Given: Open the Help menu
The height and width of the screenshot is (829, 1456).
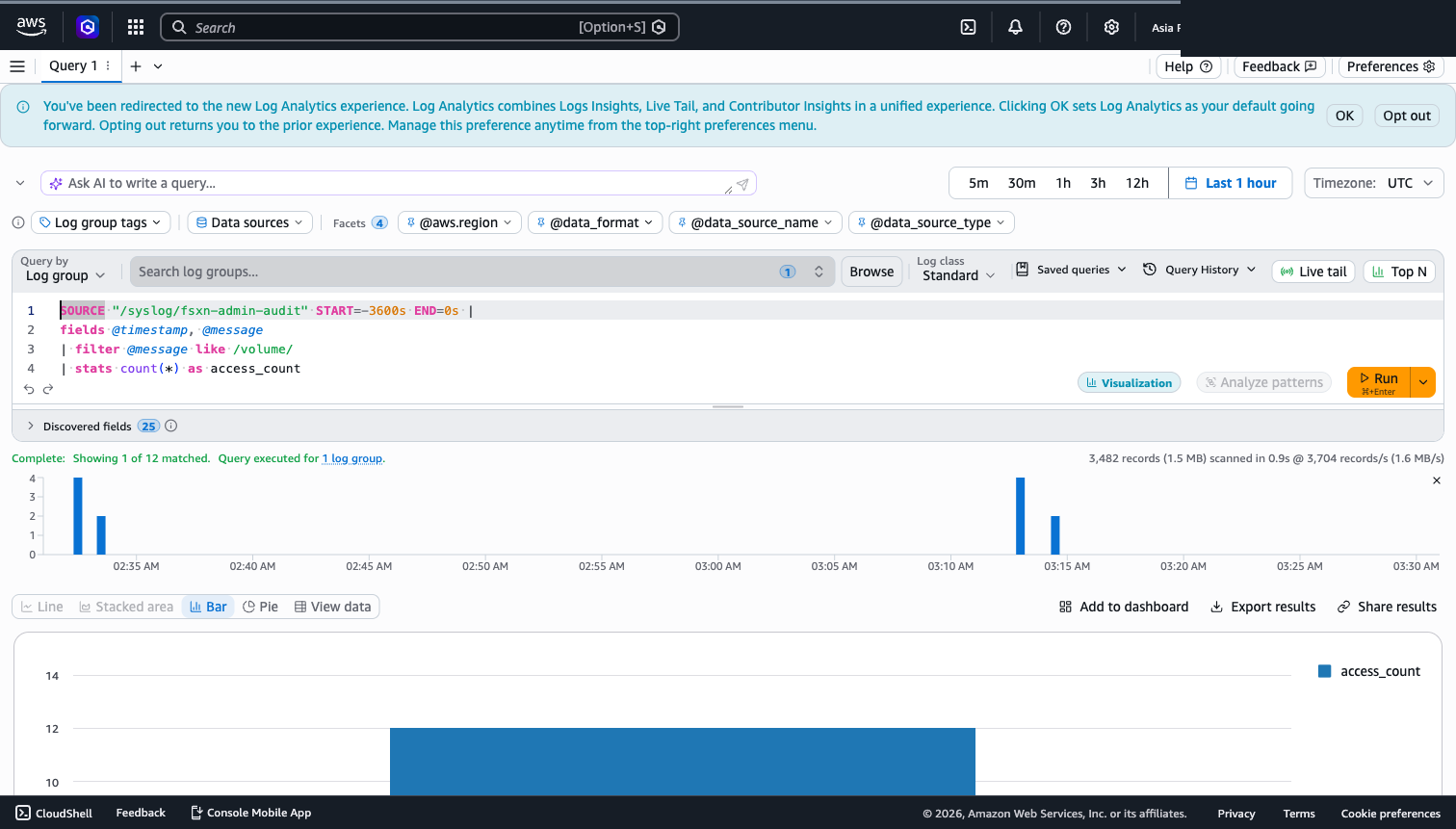Looking at the screenshot, I should click(x=1188, y=66).
